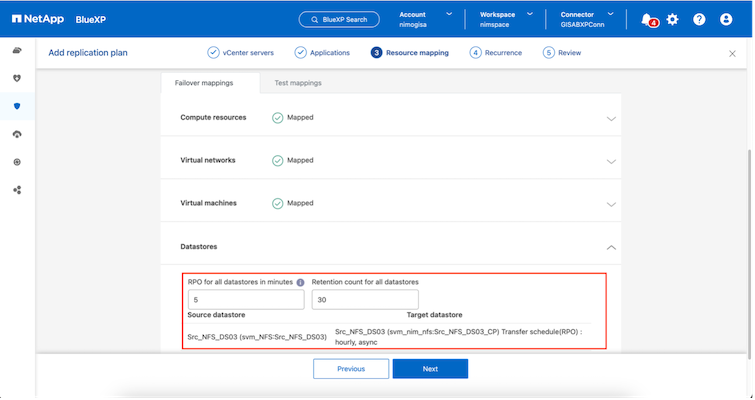
Task: Click the Next button
Action: click(x=430, y=368)
